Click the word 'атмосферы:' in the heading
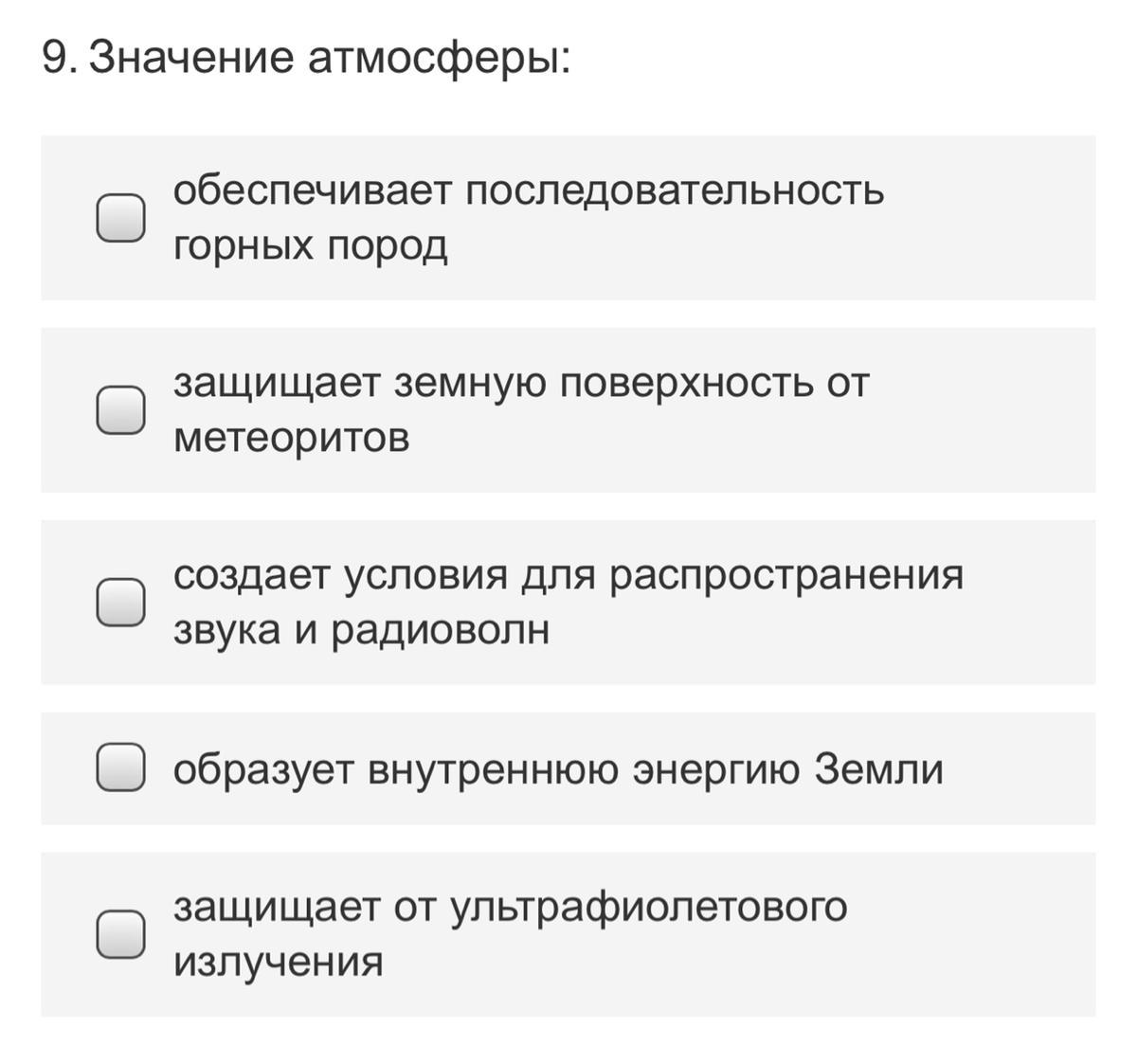The image size is (1137, 1064). pos(440,59)
